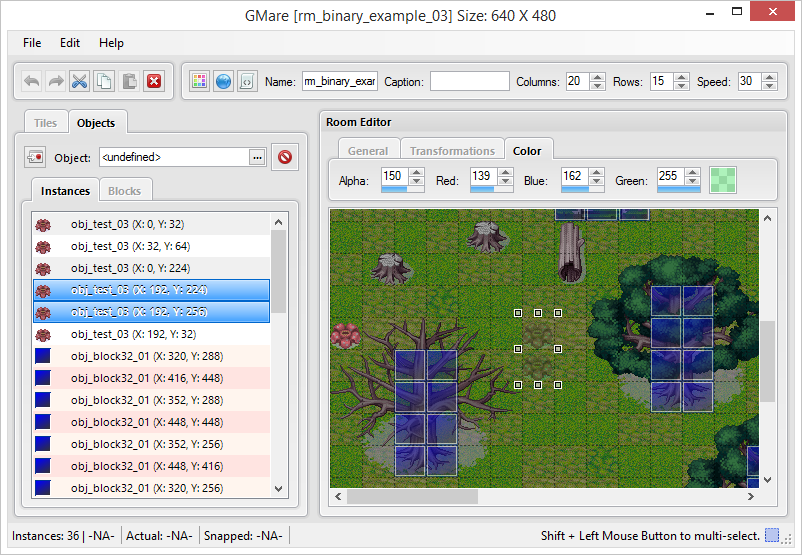Click the red flower instance in room

(x=346, y=336)
